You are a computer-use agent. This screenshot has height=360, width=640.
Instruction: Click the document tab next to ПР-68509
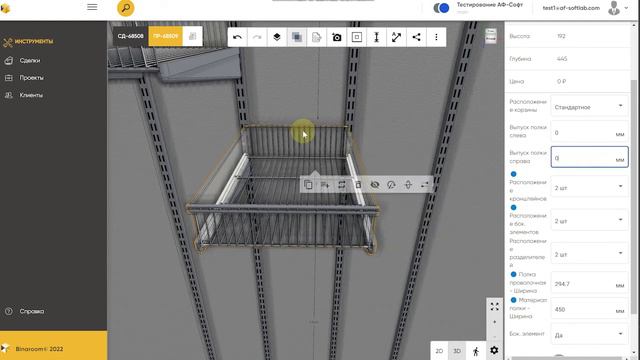click(192, 36)
